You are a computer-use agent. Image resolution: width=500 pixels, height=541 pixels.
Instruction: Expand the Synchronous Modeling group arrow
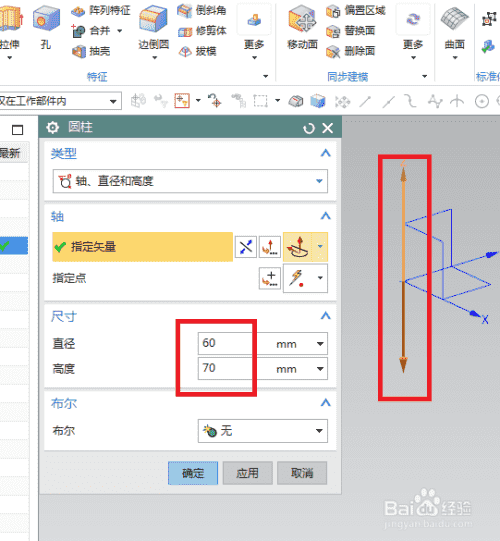pos(425,76)
